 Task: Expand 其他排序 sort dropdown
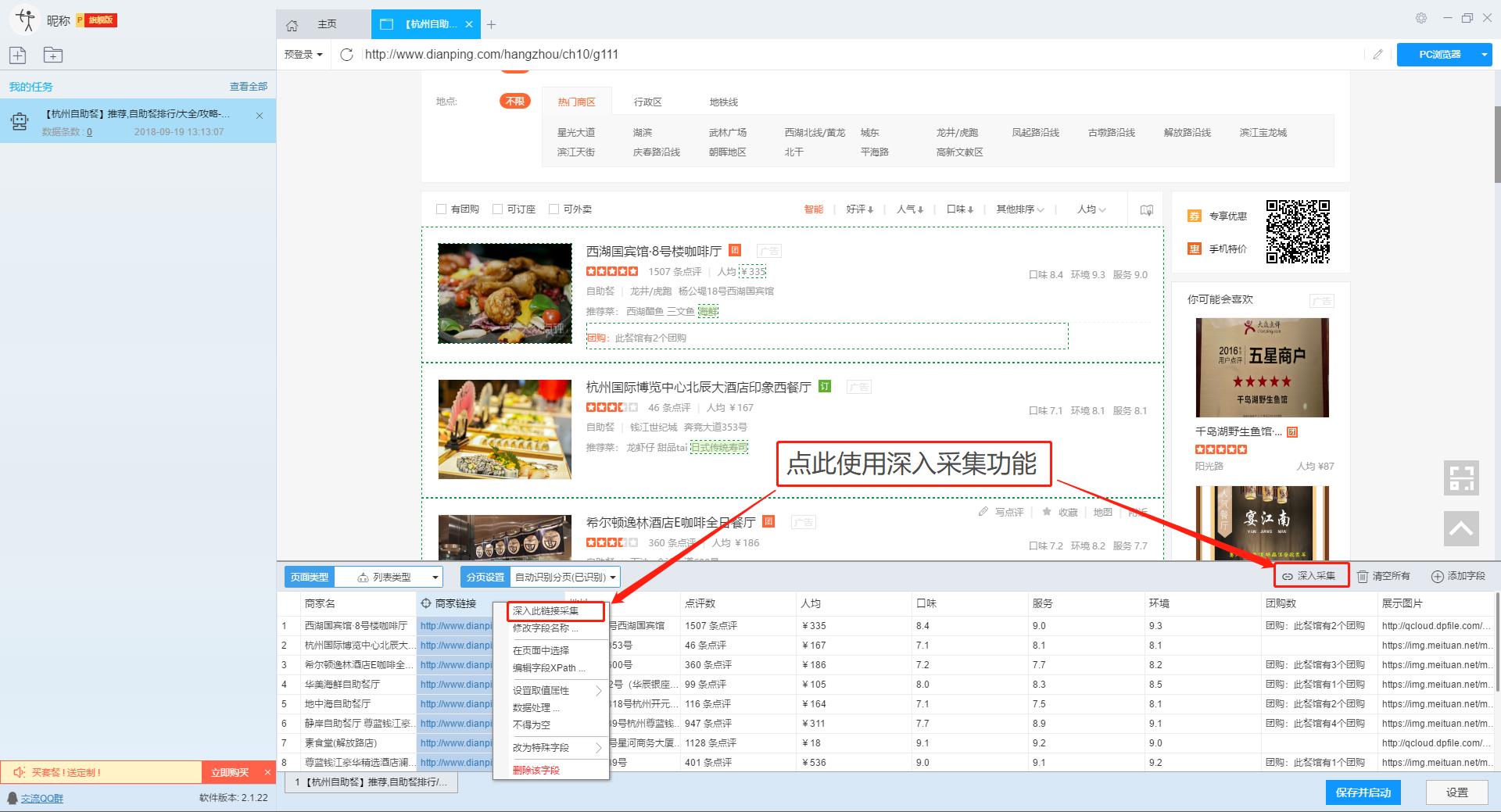click(1020, 209)
